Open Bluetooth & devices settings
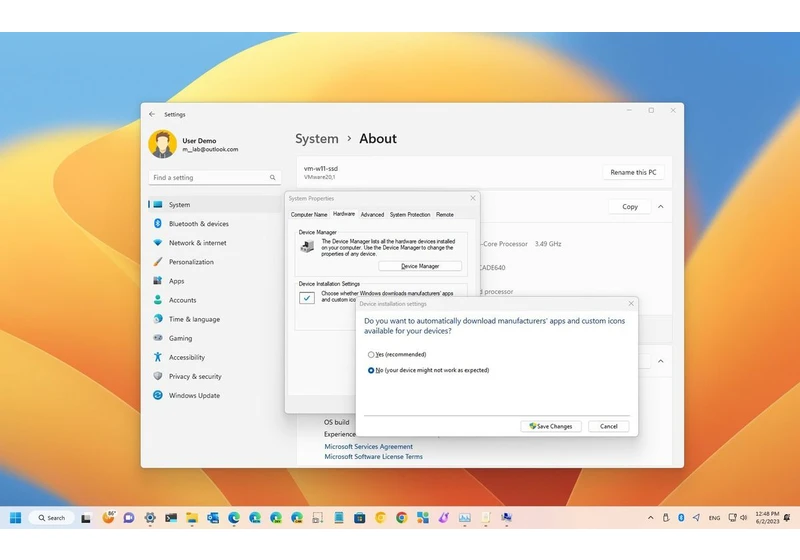This screenshot has width=800, height=560. [215, 223]
